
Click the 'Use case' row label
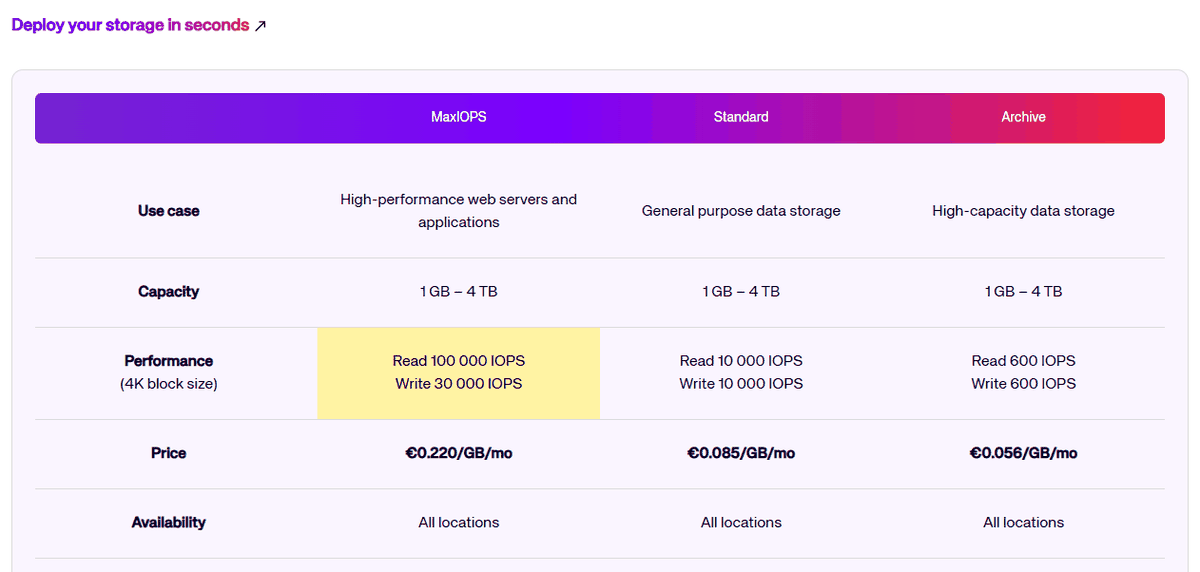tap(169, 211)
